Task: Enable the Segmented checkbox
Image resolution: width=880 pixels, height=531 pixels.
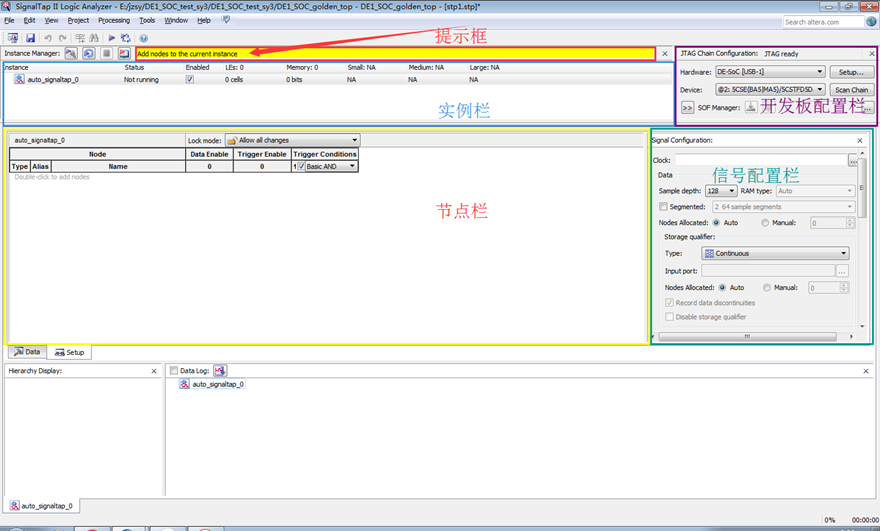Action: click(663, 207)
